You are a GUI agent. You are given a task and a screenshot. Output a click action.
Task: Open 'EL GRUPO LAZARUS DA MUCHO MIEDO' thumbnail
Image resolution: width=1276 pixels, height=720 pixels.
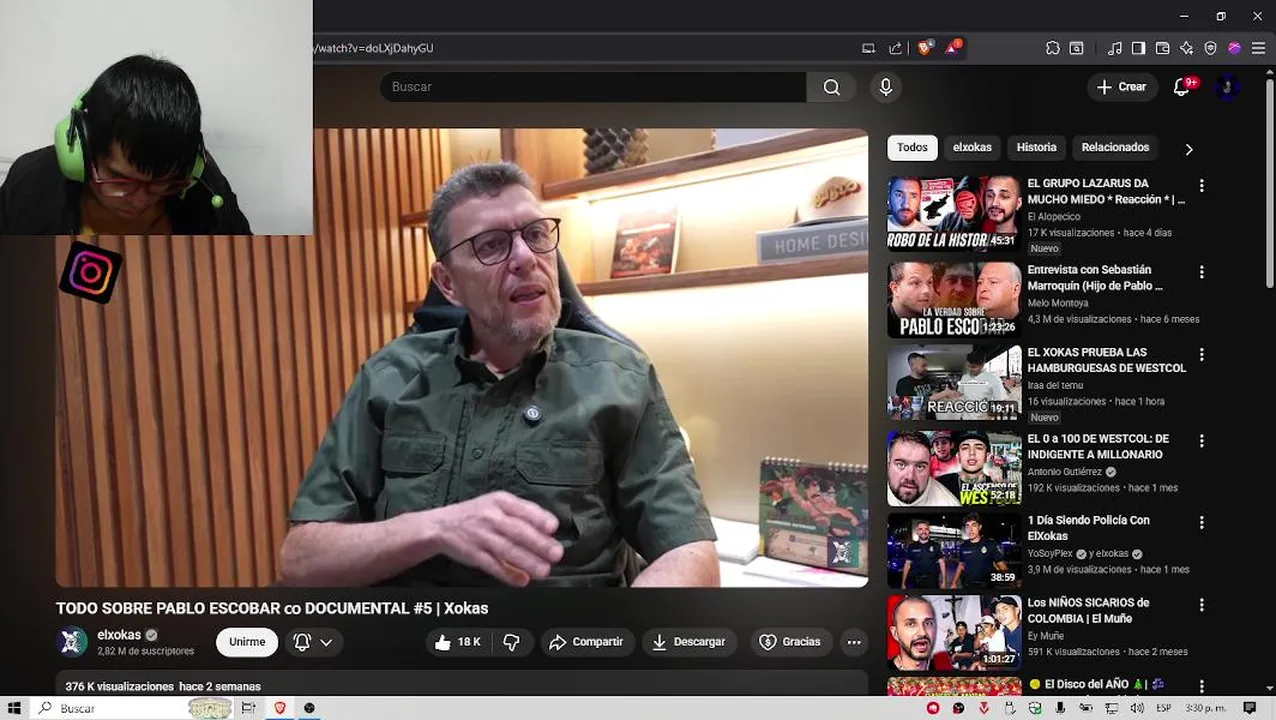(954, 213)
